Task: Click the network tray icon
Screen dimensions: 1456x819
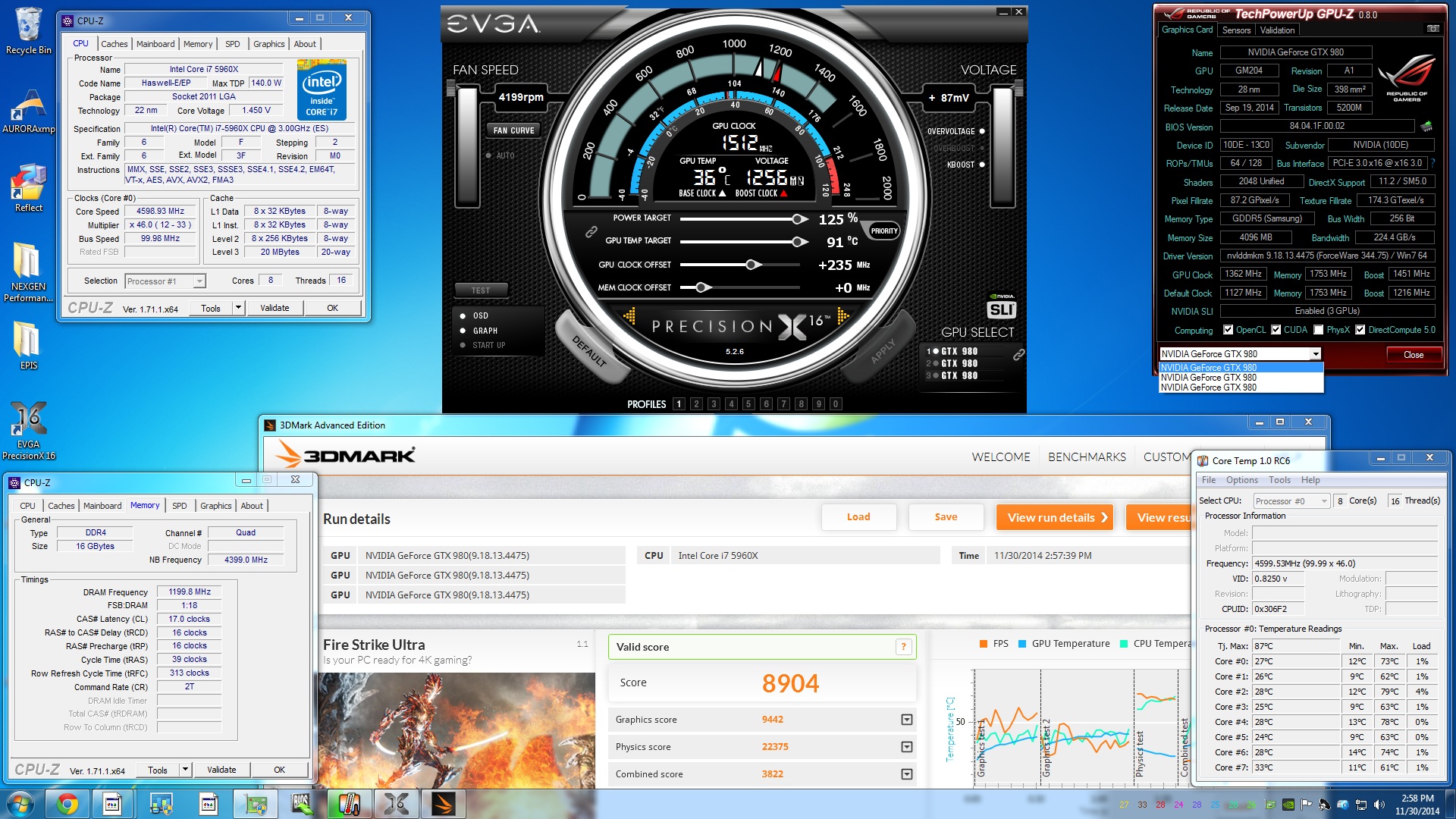Action: pyautogui.click(x=1361, y=805)
